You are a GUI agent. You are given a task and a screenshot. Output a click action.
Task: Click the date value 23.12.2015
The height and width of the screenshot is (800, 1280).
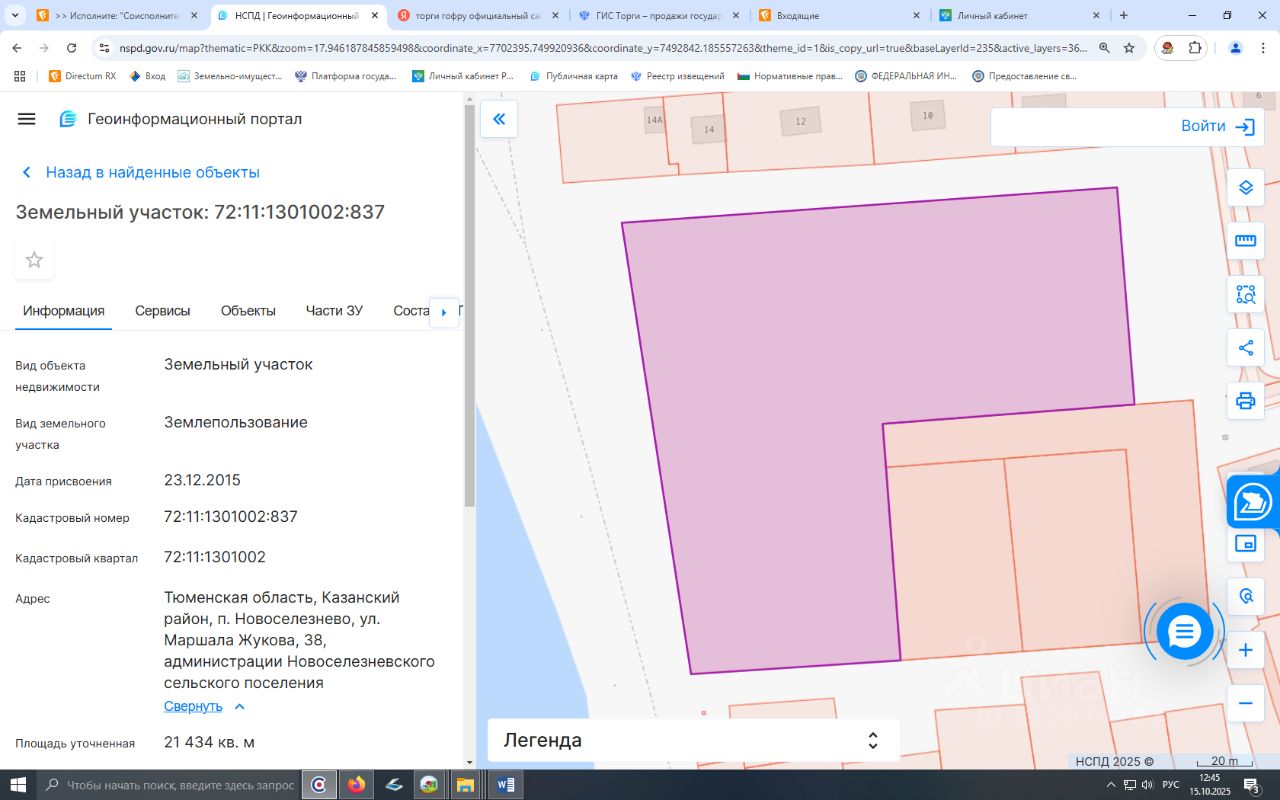point(202,480)
